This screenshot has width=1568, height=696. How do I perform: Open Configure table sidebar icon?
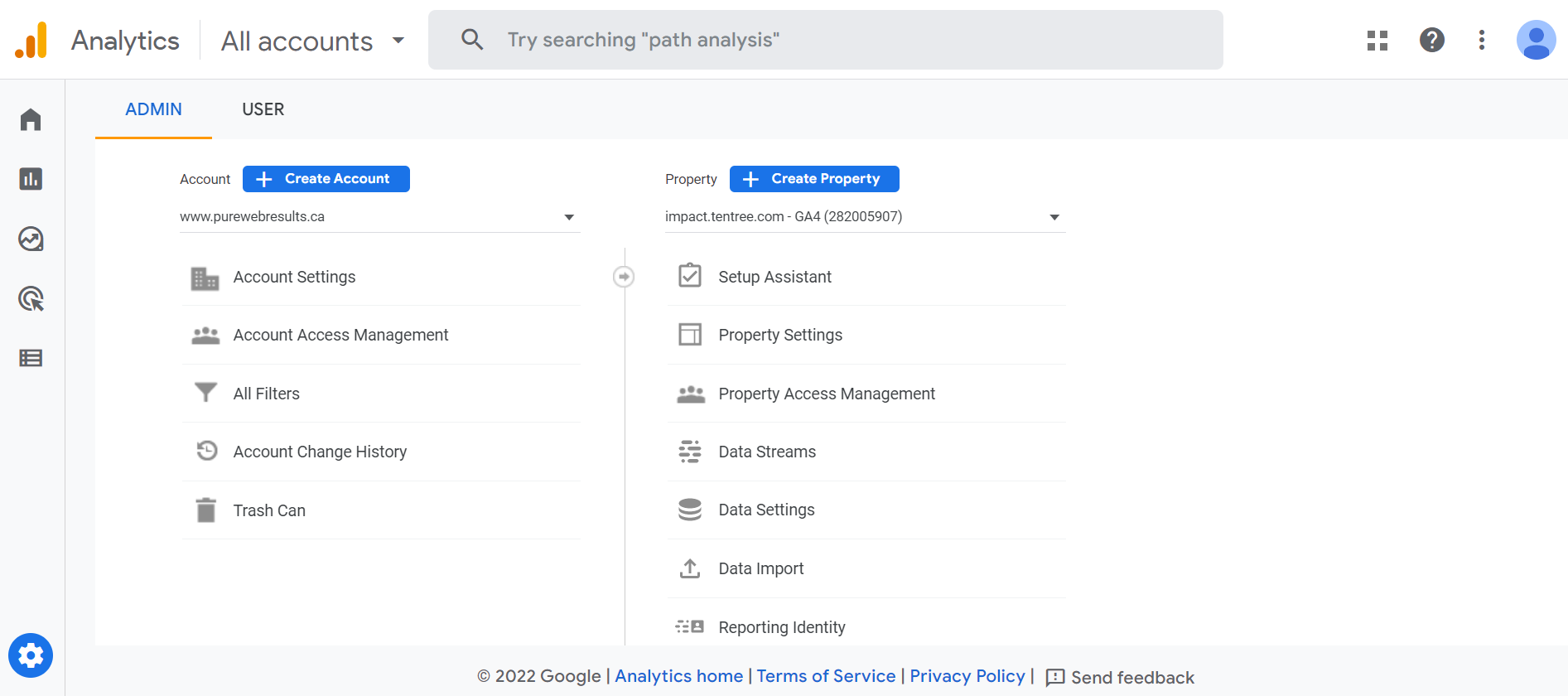point(31,358)
